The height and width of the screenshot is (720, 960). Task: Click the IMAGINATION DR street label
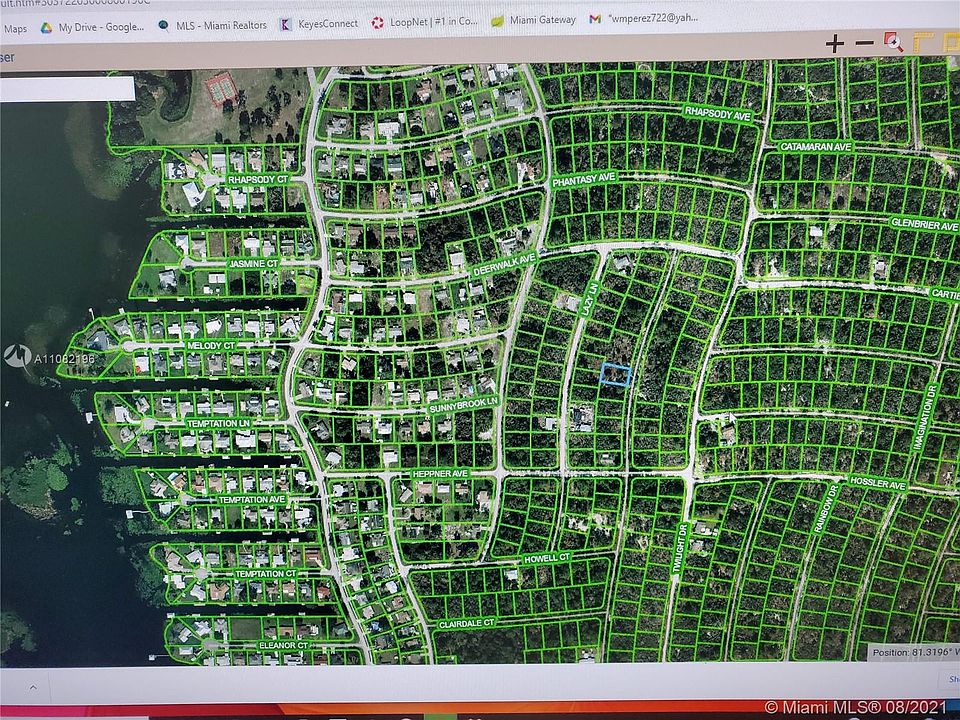point(924,417)
